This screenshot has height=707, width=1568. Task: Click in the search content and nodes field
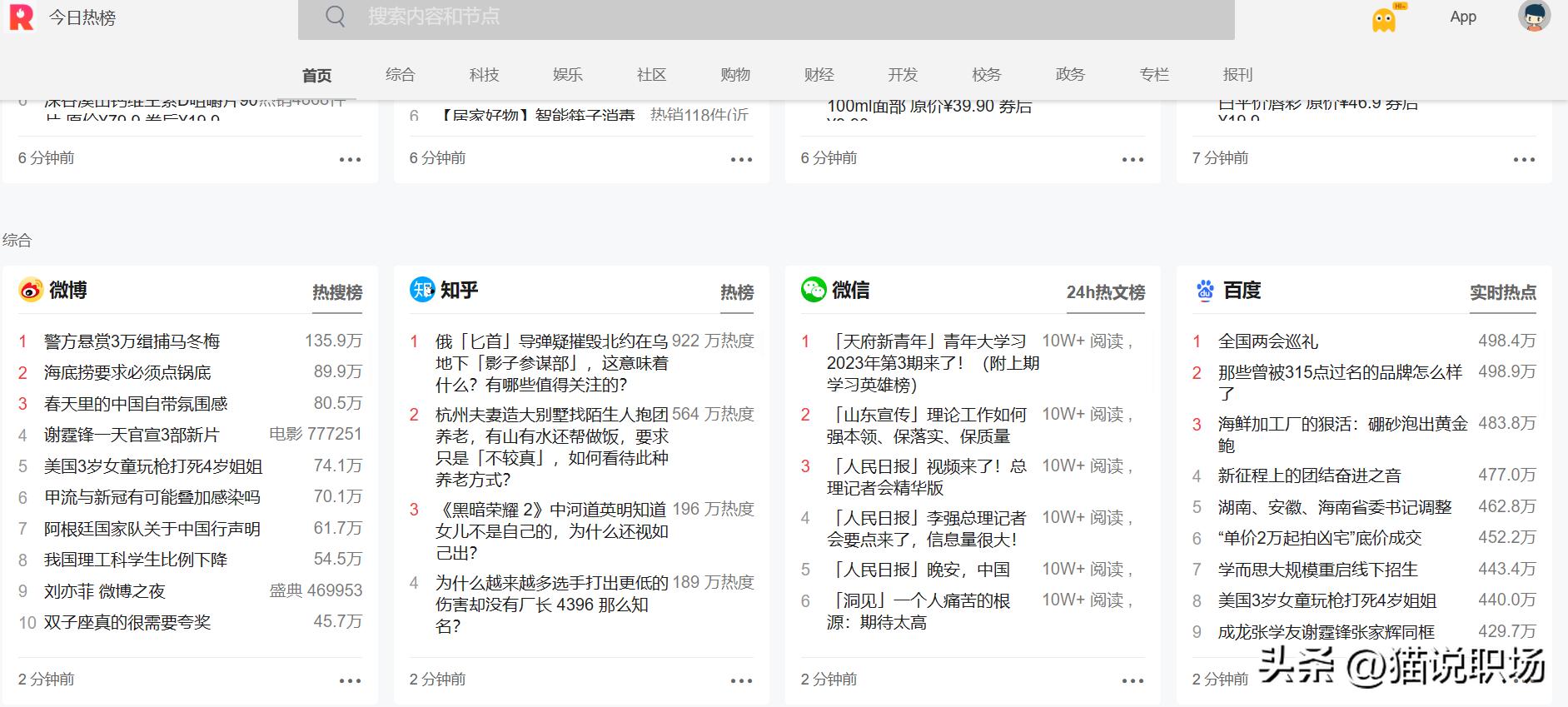click(766, 19)
